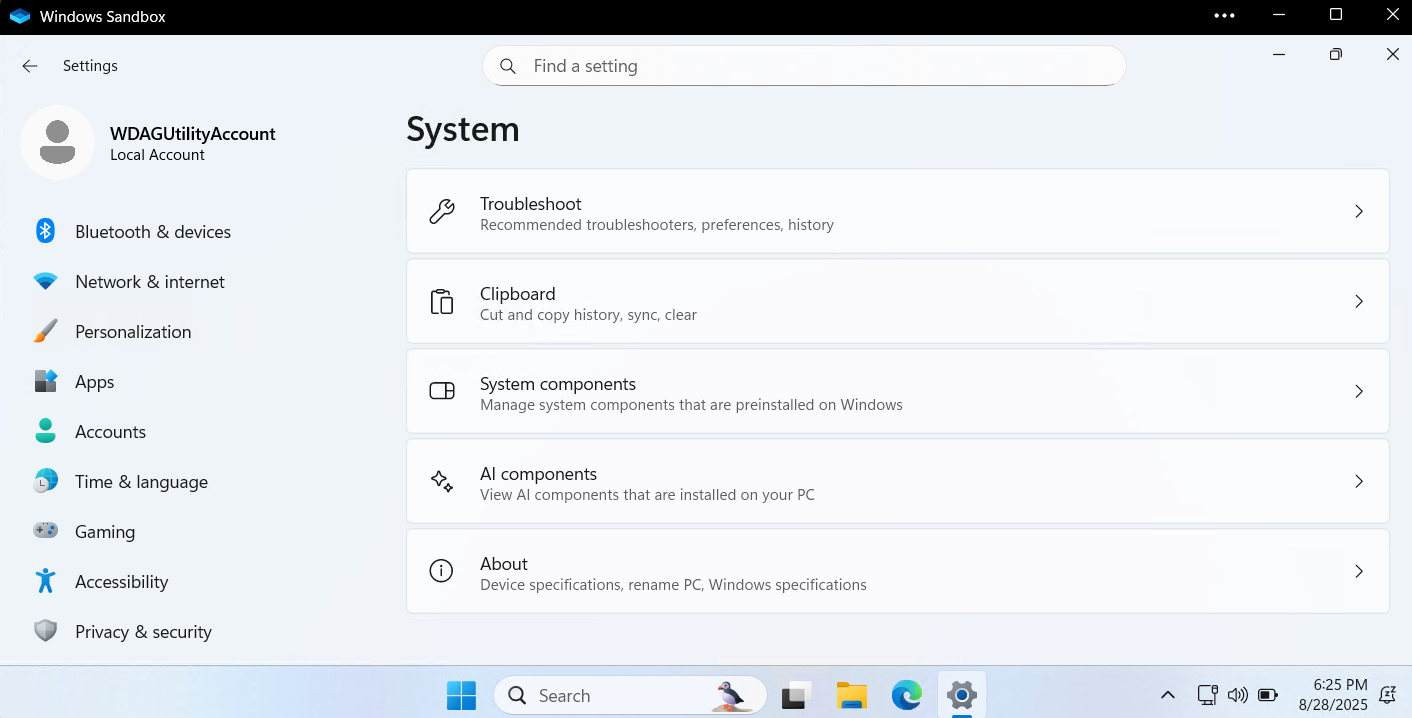
Task: Click "Local Account" under the user name
Action: [x=157, y=155]
